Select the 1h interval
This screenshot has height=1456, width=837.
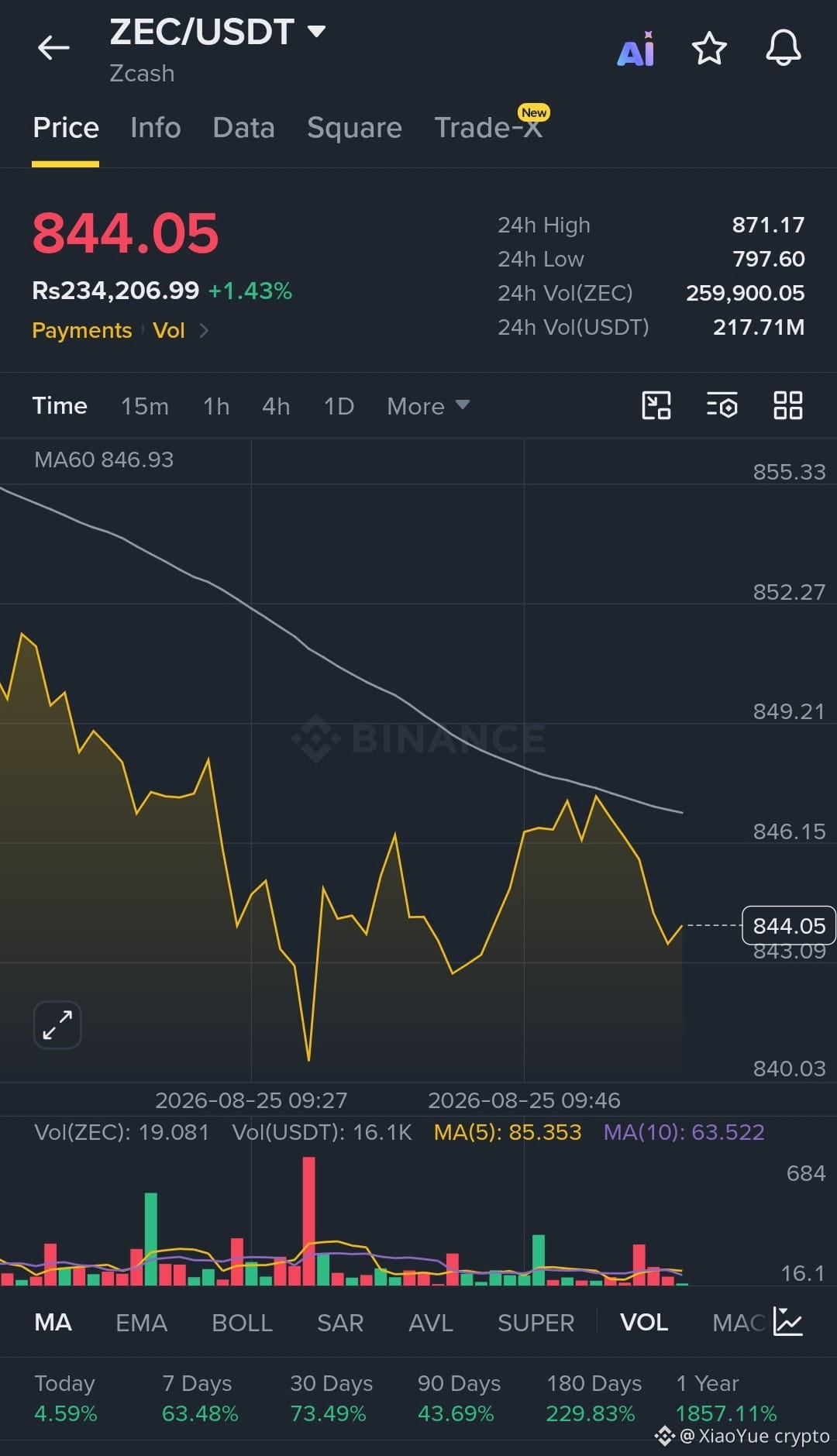click(x=216, y=406)
